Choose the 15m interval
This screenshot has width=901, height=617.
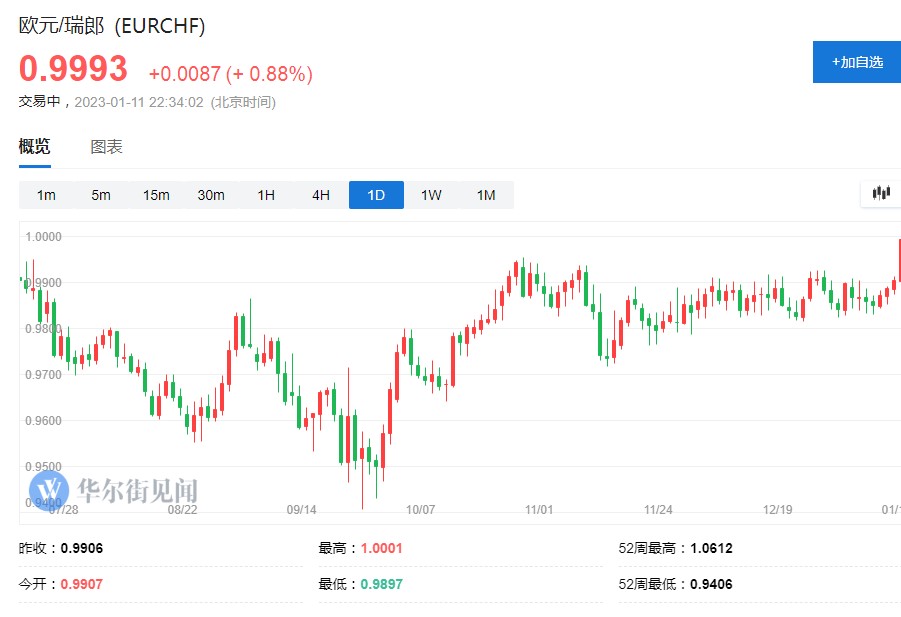click(x=156, y=195)
